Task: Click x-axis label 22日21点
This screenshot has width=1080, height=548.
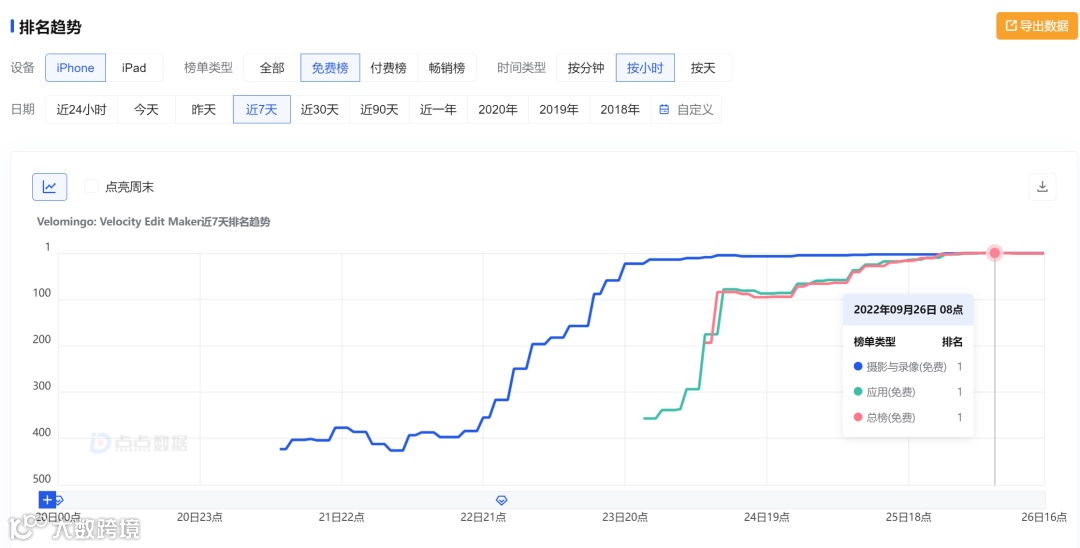Action: click(484, 517)
